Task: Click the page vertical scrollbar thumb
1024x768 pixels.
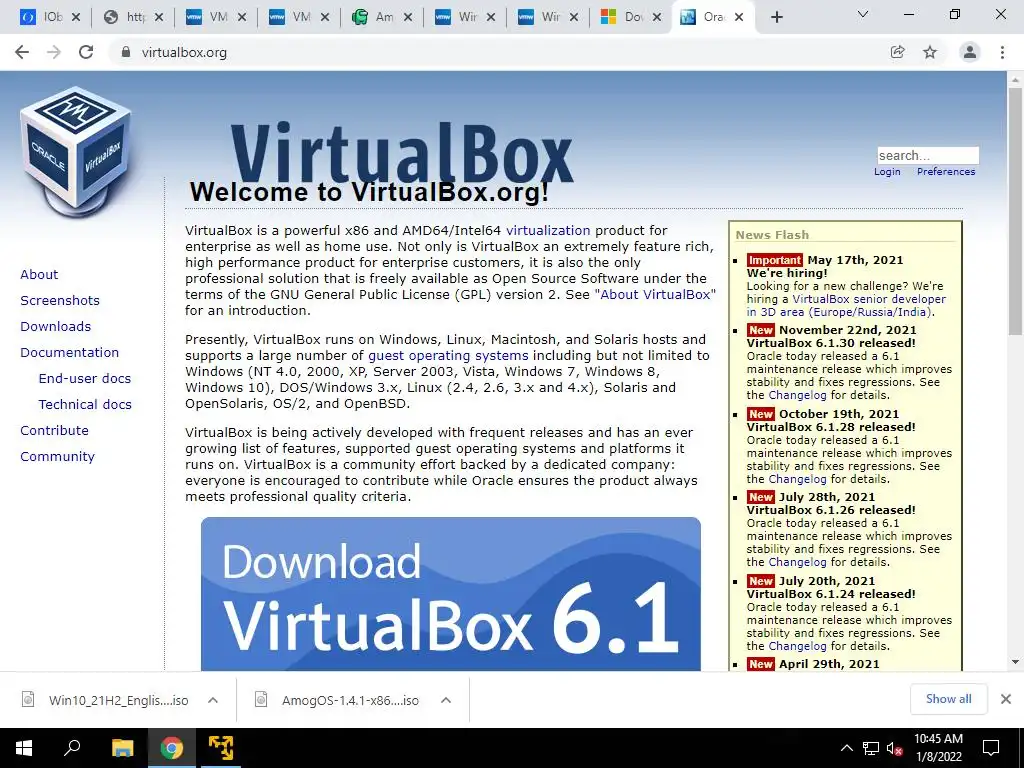Action: tap(1015, 212)
